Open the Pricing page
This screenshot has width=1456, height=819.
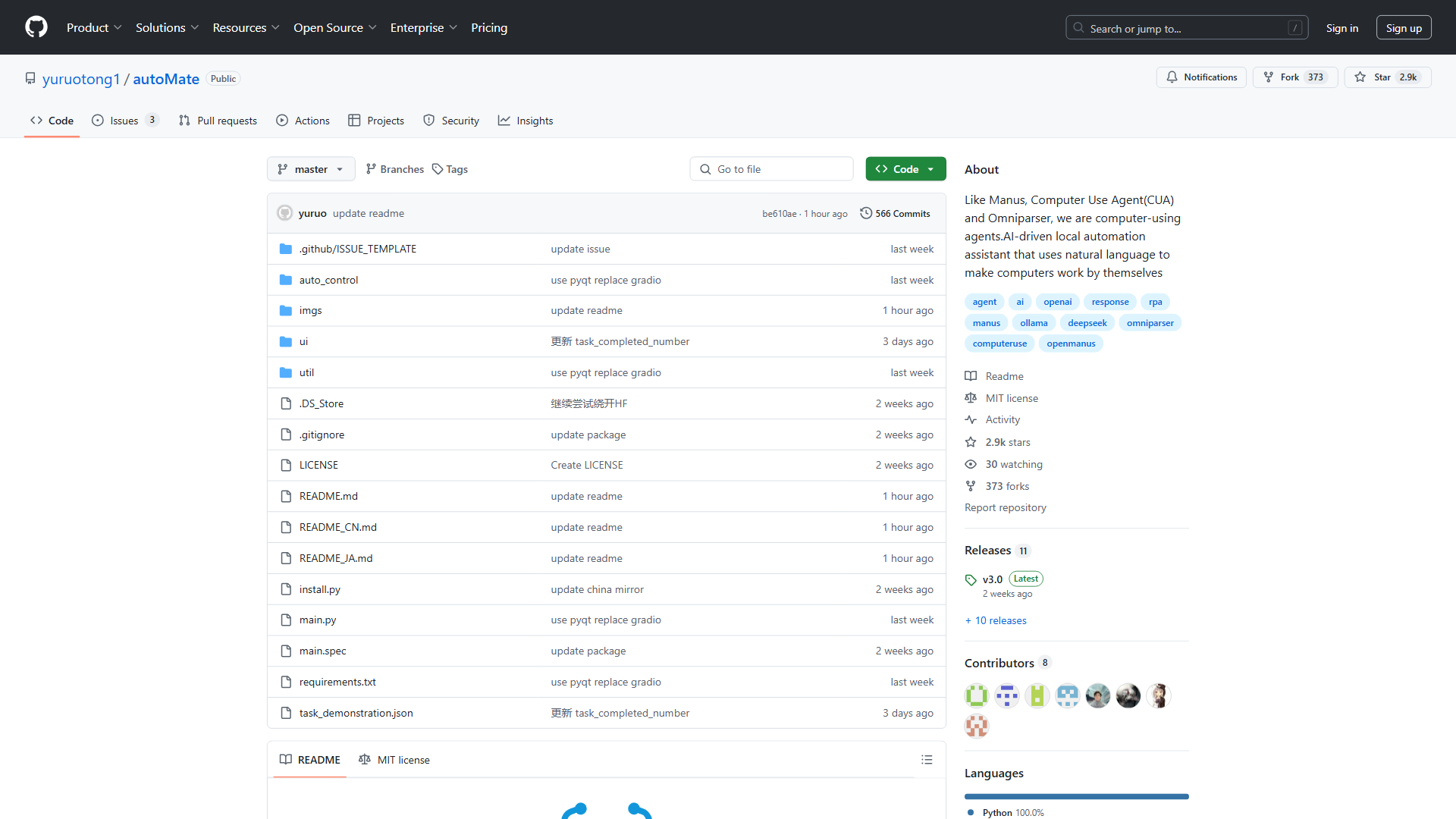489,27
